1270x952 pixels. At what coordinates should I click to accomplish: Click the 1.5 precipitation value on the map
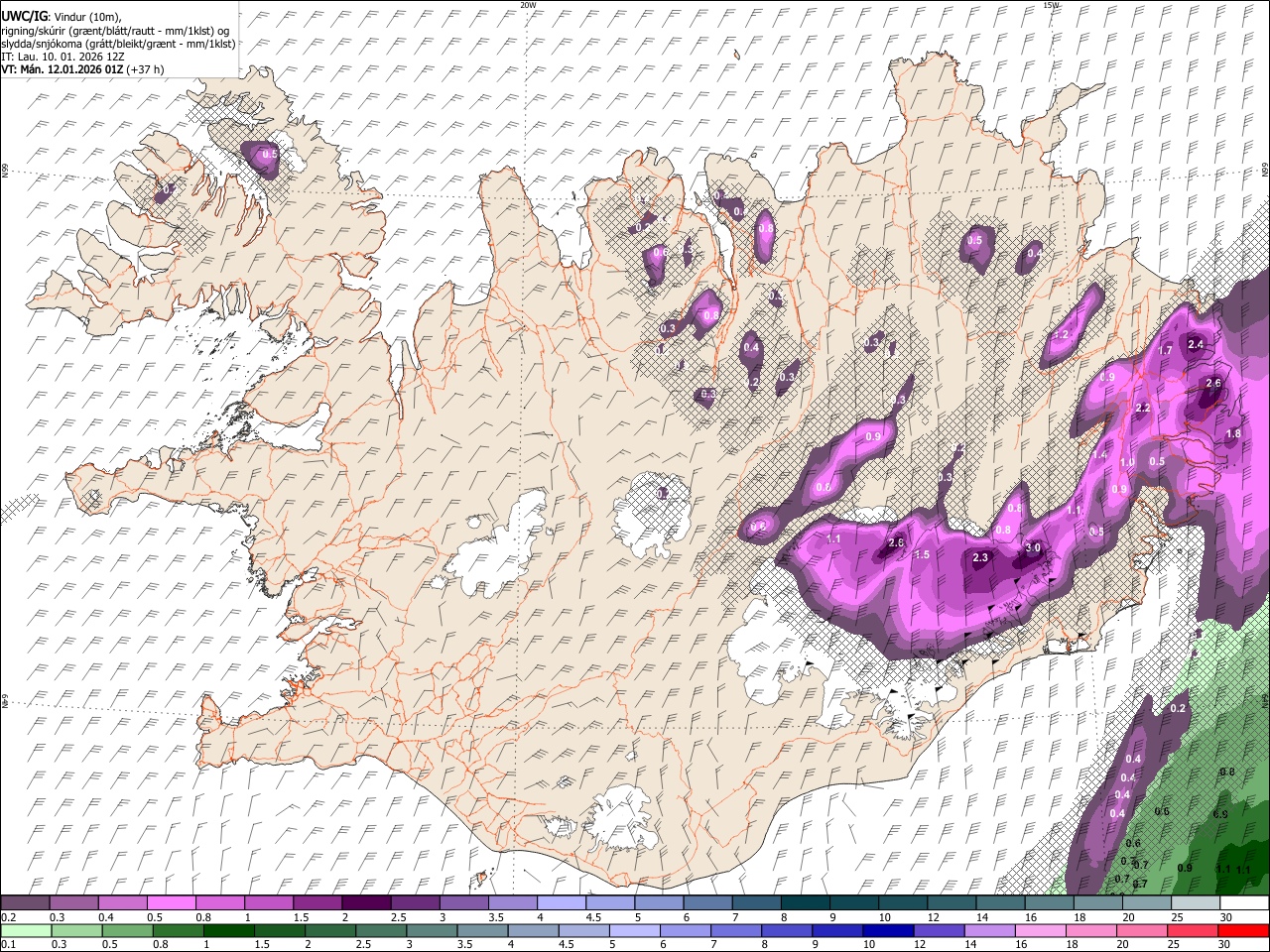(x=922, y=554)
